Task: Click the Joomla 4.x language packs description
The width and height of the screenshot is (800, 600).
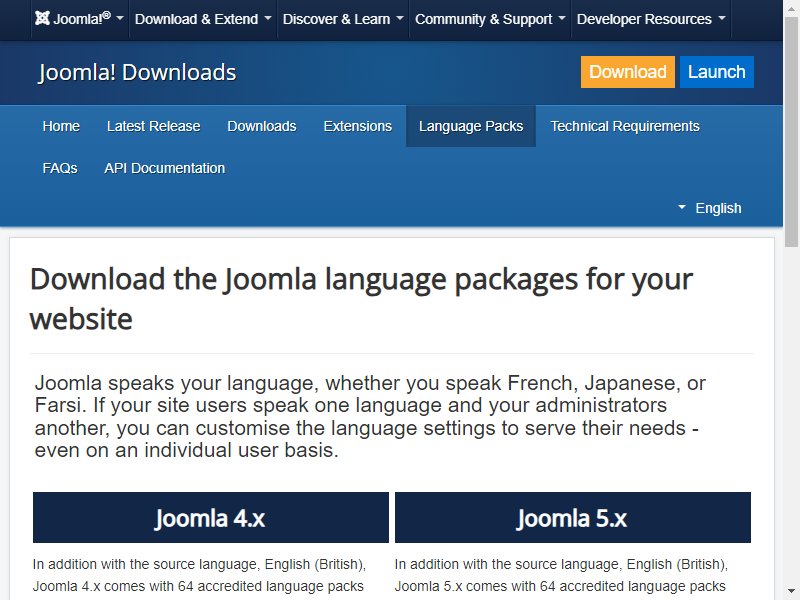Action: pyautogui.click(x=199, y=575)
